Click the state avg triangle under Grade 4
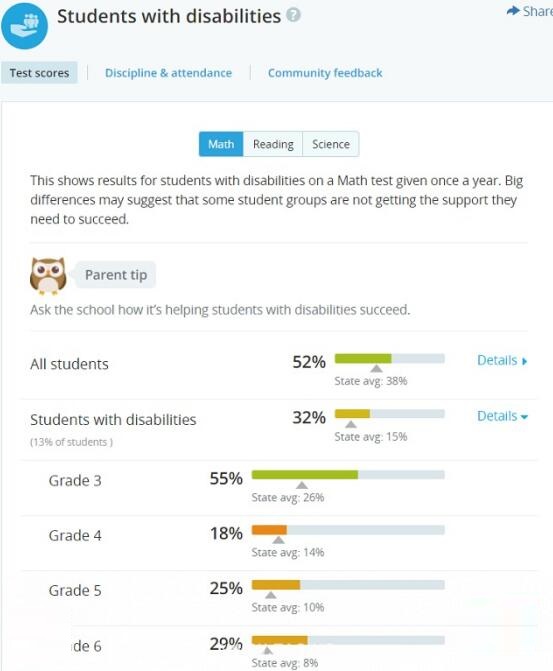The image size is (553, 671). coord(279,540)
